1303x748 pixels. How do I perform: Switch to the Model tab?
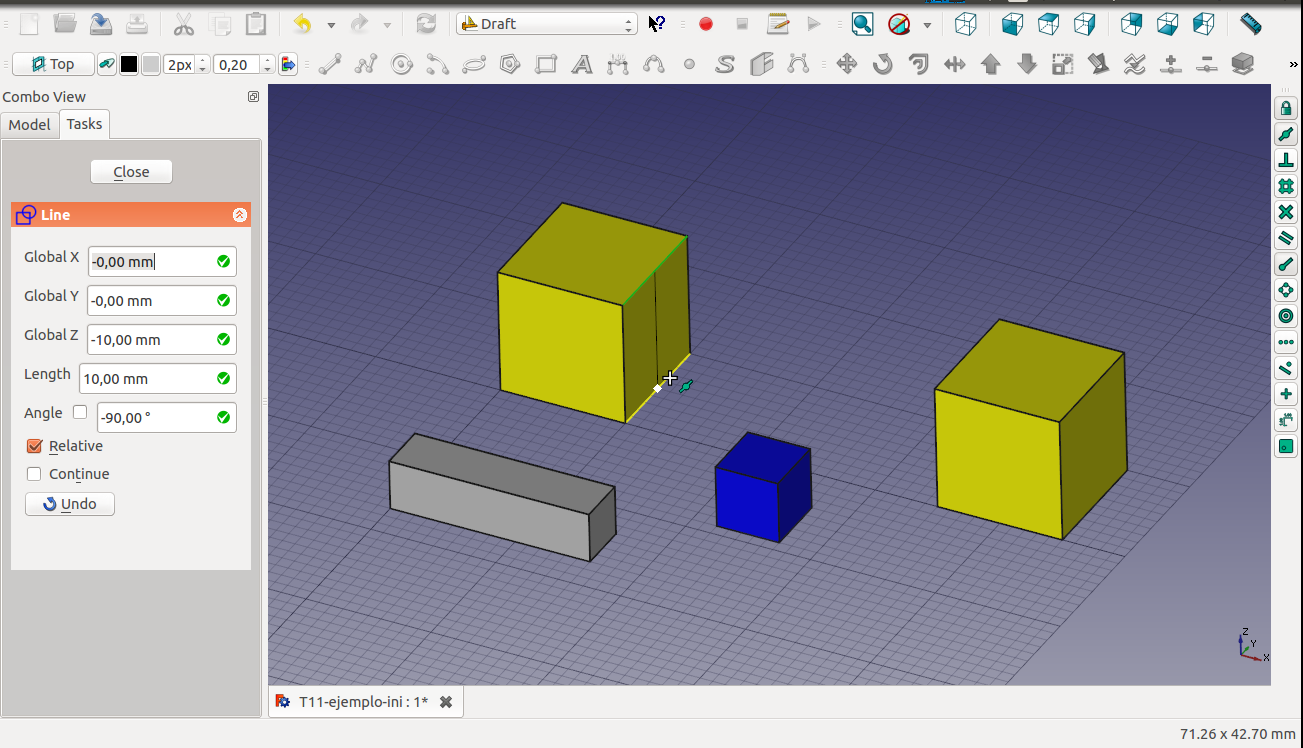click(29, 125)
